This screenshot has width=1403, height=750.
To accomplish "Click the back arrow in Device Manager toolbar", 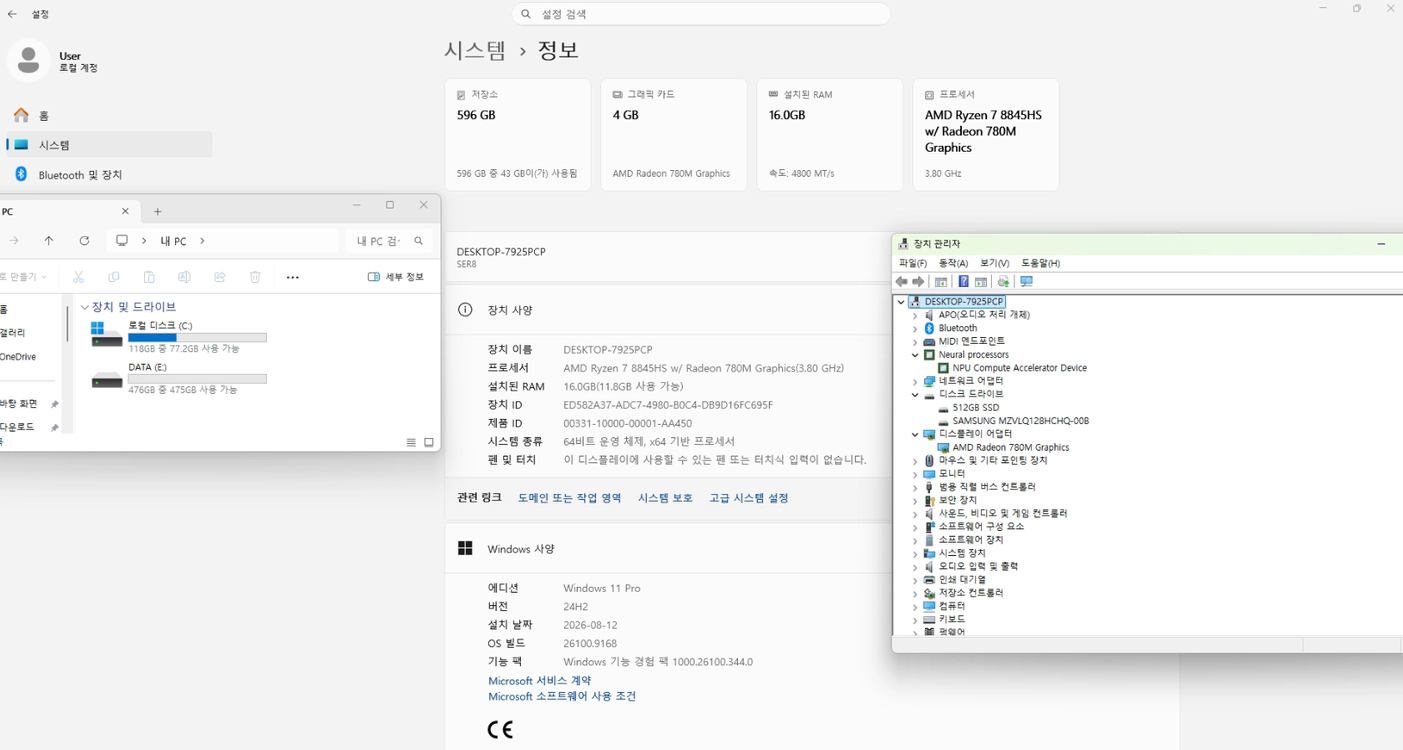I will coord(902,282).
